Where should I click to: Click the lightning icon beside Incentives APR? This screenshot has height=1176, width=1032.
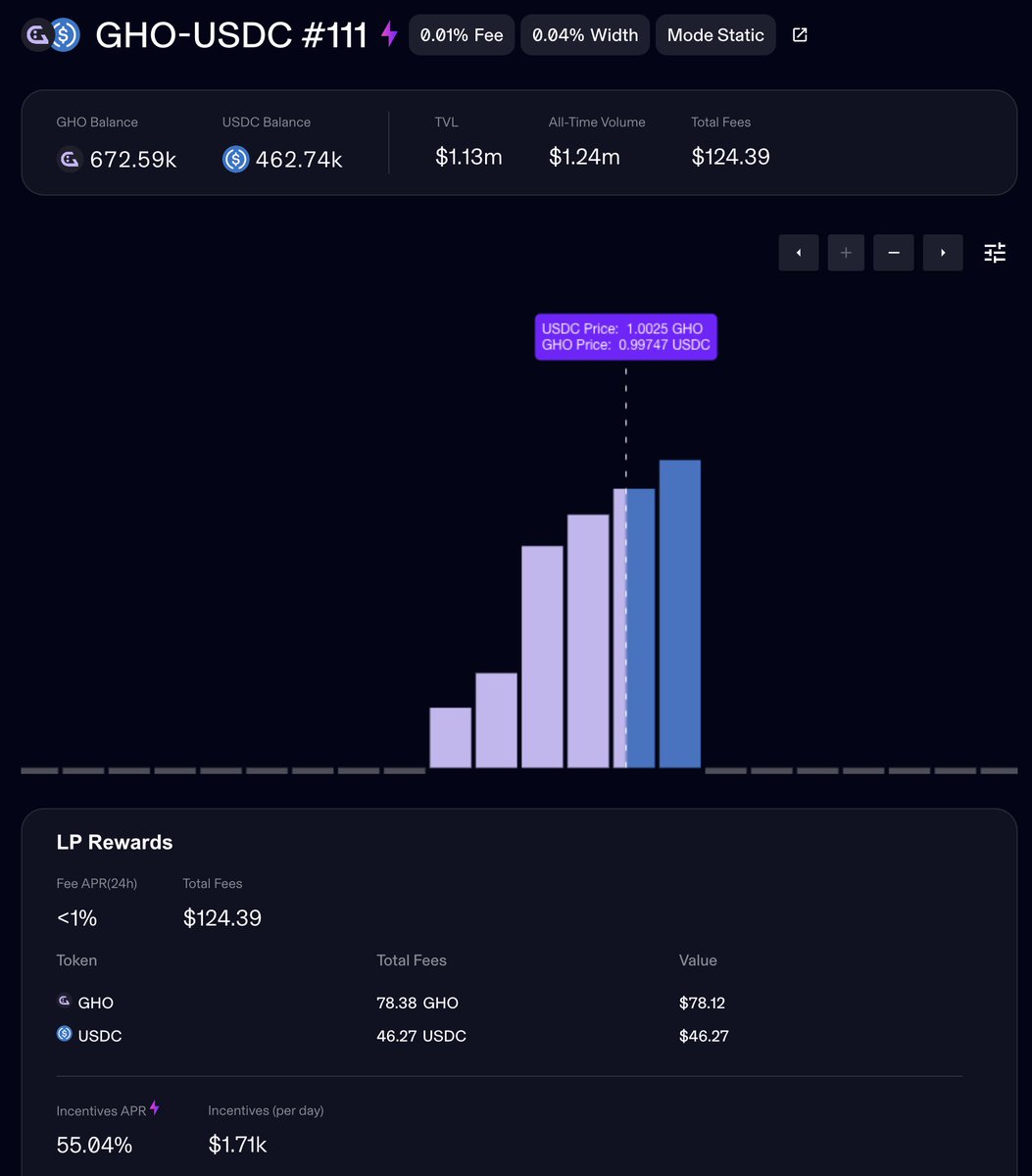(155, 1107)
